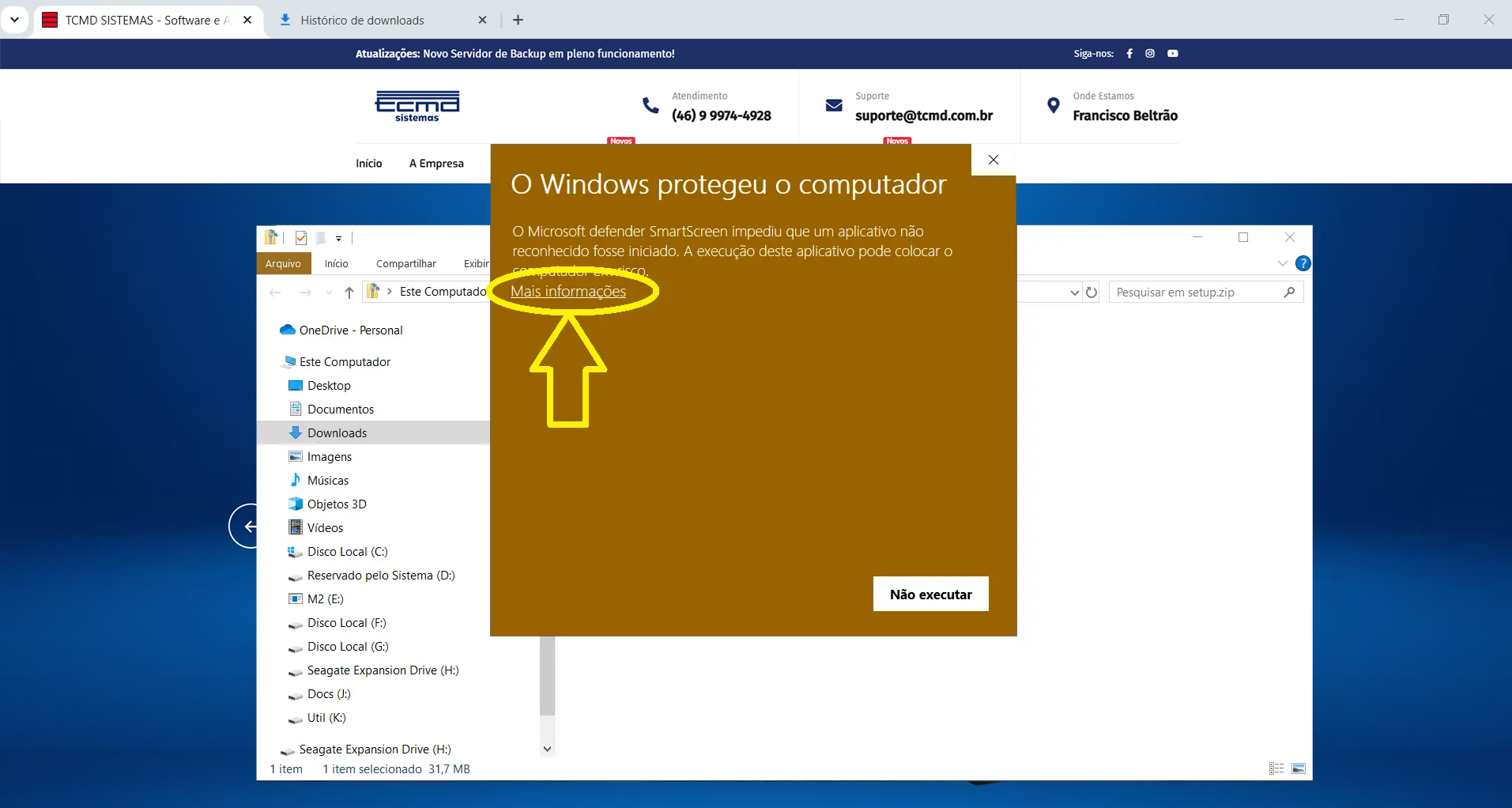Click the navigation pane scroll down arrow
Viewport: 1512px width, 808px height.
coord(547,749)
